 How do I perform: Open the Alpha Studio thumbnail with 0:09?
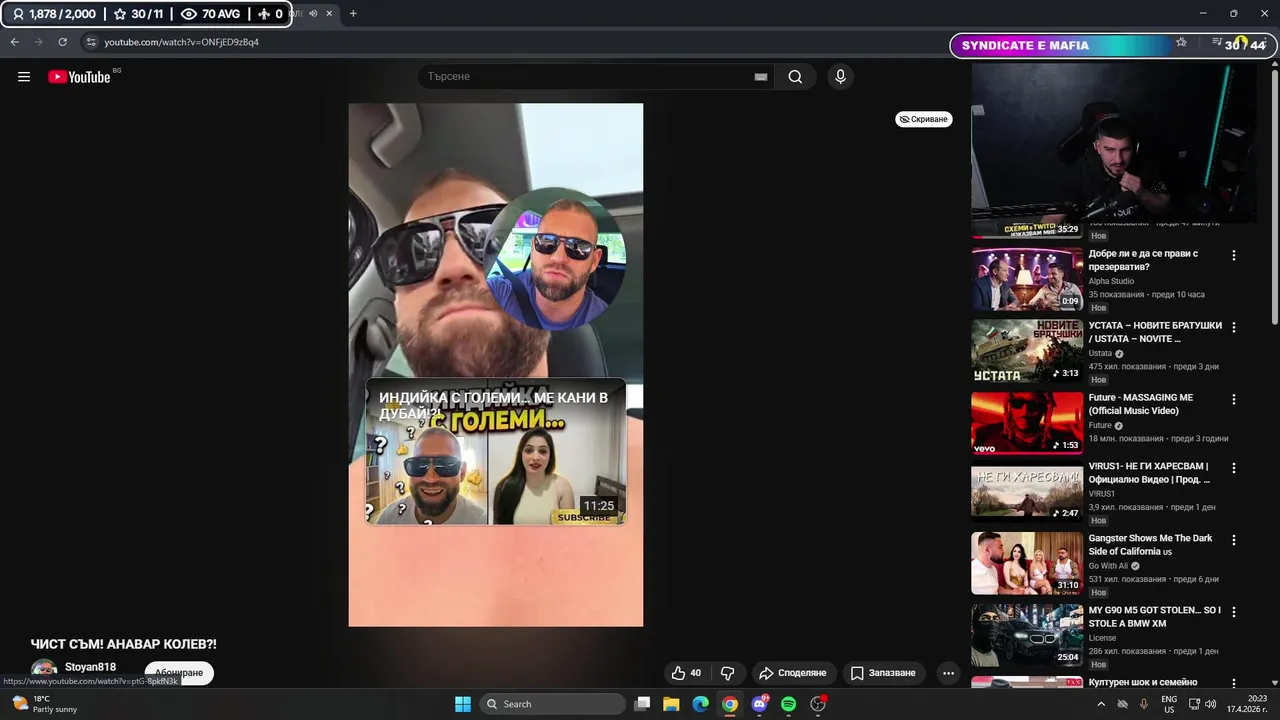pyautogui.click(x=1027, y=279)
